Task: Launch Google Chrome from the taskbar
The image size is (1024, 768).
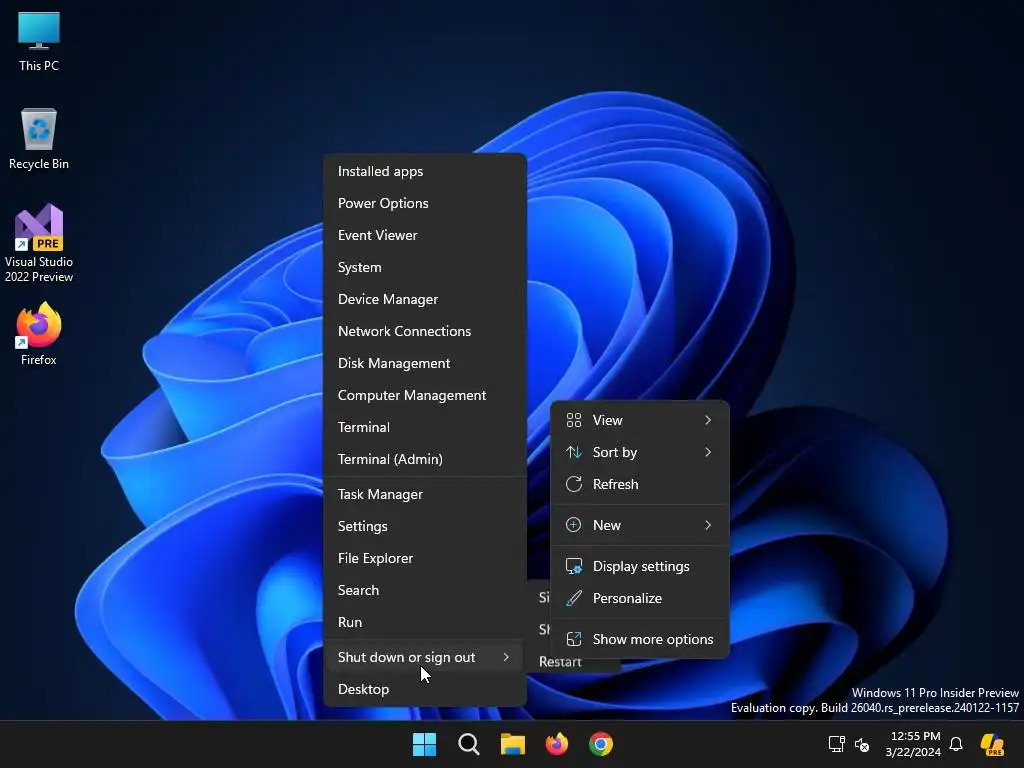Action: (x=601, y=744)
